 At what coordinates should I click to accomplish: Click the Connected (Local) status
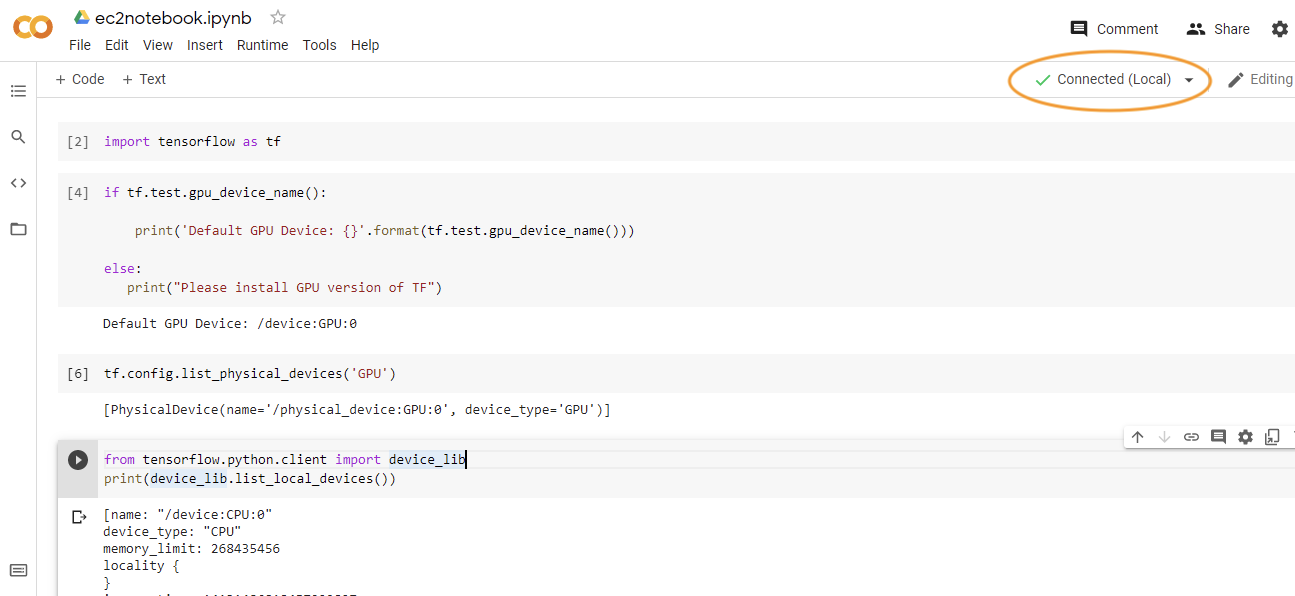1103,80
